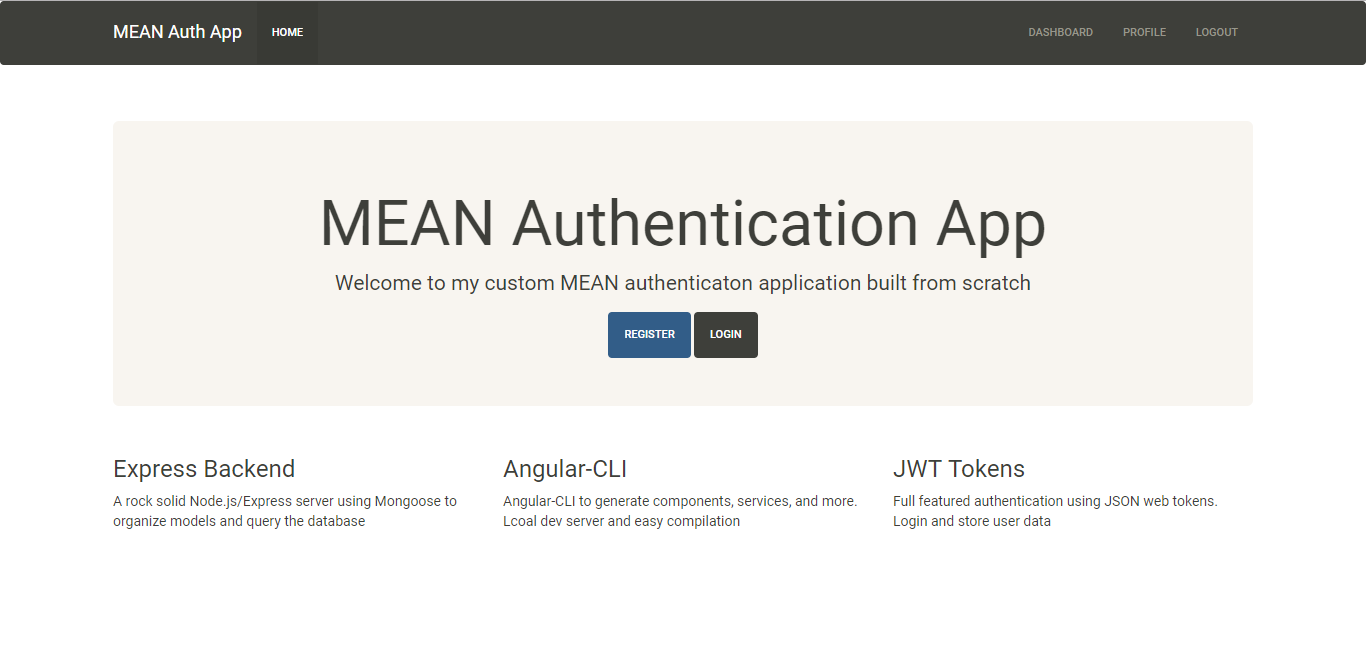Select the HOME navbar tab
The width and height of the screenshot is (1366, 661).
click(x=287, y=32)
